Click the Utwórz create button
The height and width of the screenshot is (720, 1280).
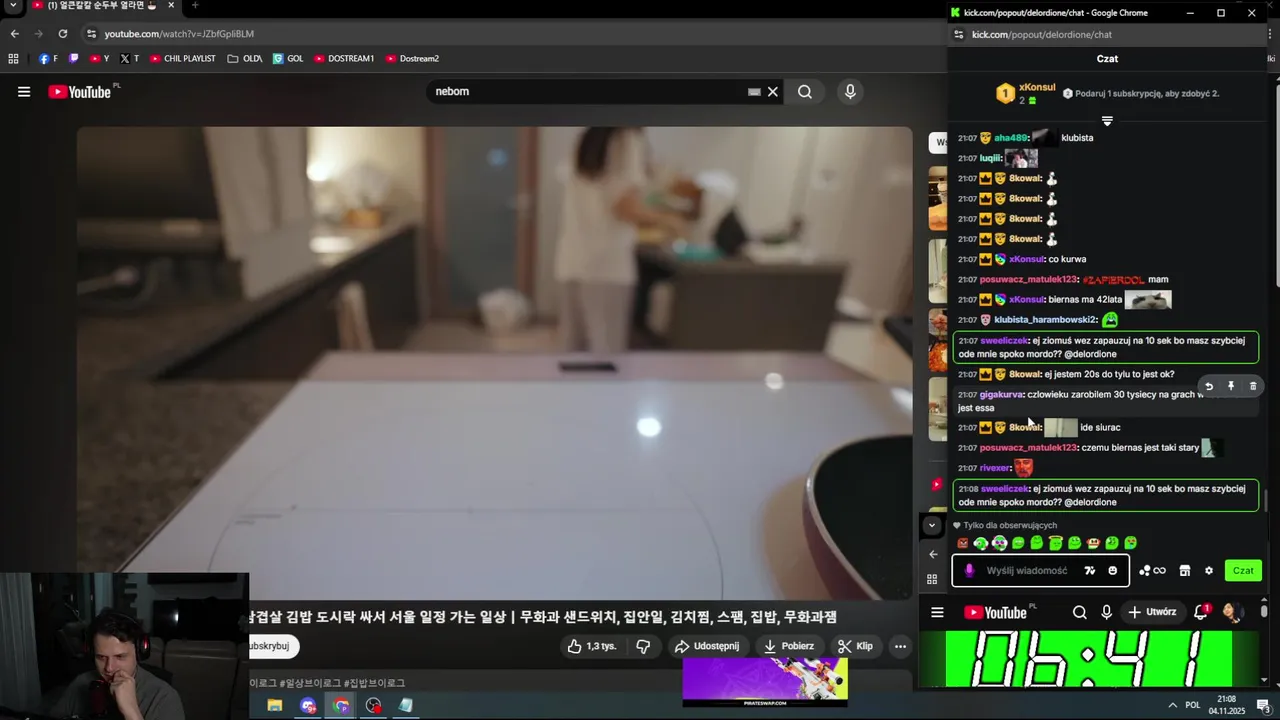[x=1152, y=612]
